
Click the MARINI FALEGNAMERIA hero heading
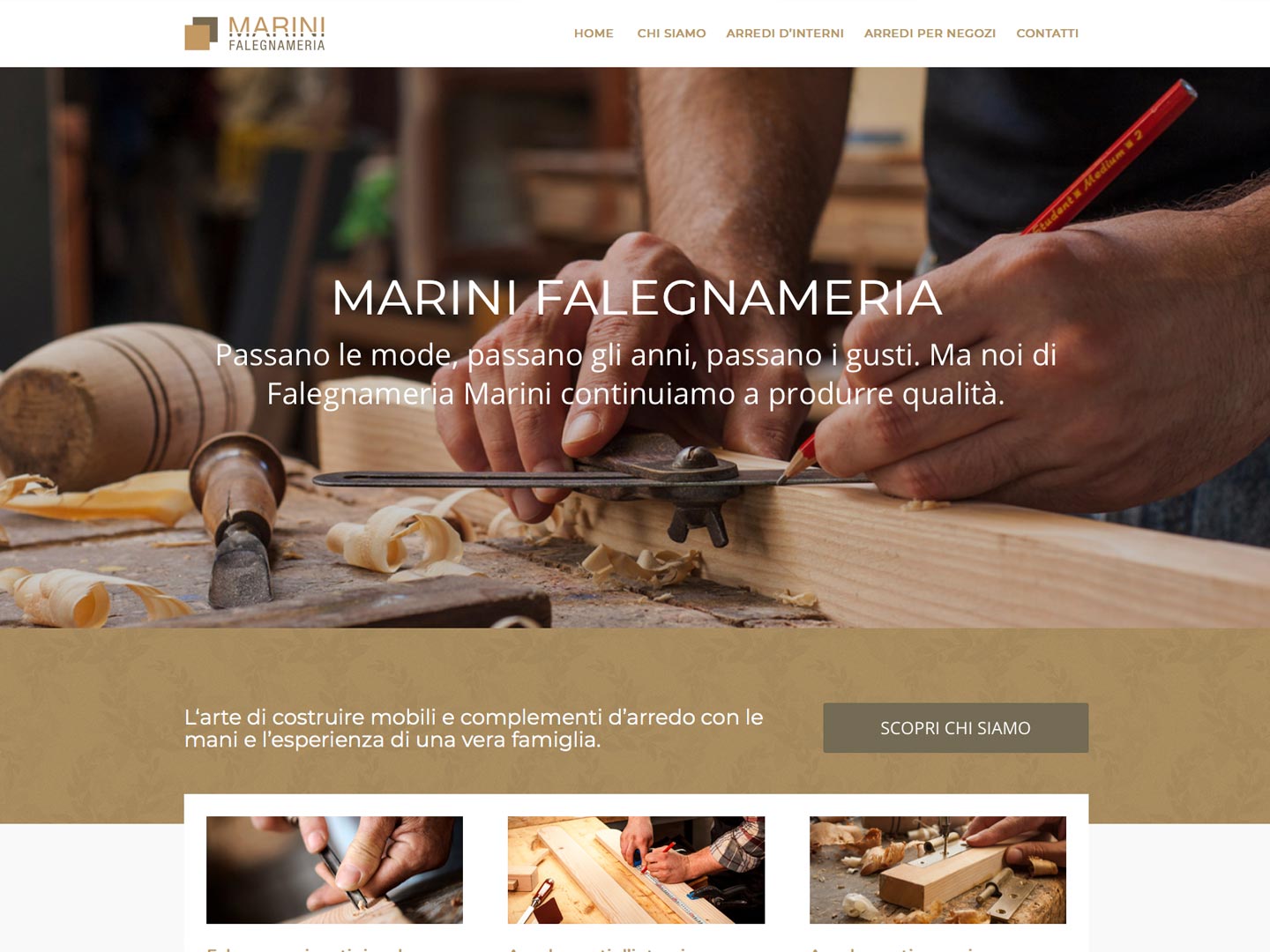click(637, 298)
